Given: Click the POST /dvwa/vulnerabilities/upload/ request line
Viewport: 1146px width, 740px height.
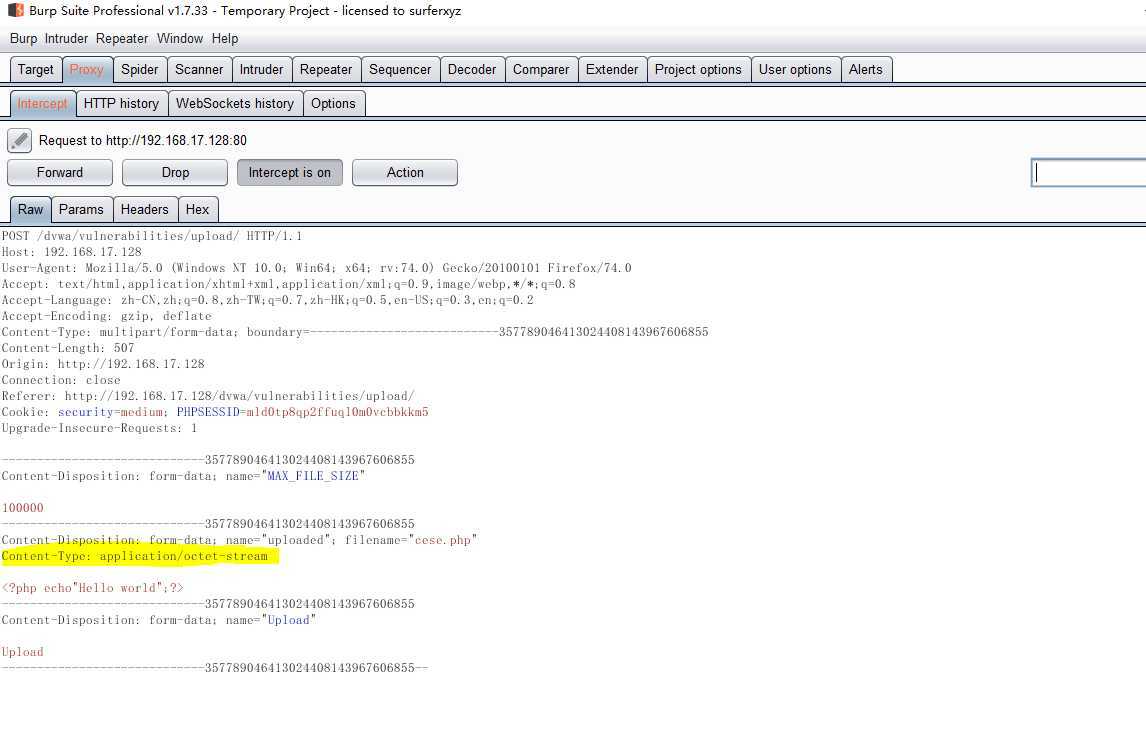Looking at the screenshot, I should tap(152, 236).
